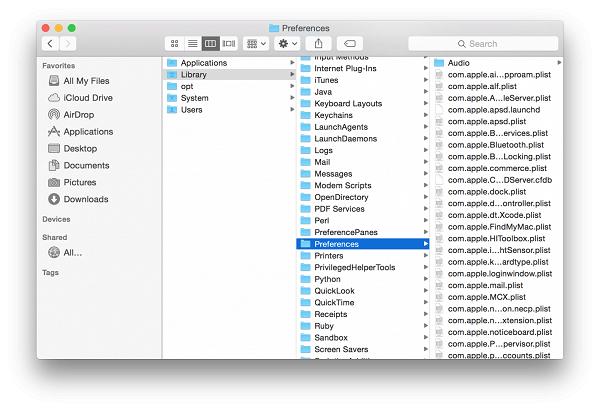
Task: Click the Share toolbar button
Action: click(x=318, y=44)
